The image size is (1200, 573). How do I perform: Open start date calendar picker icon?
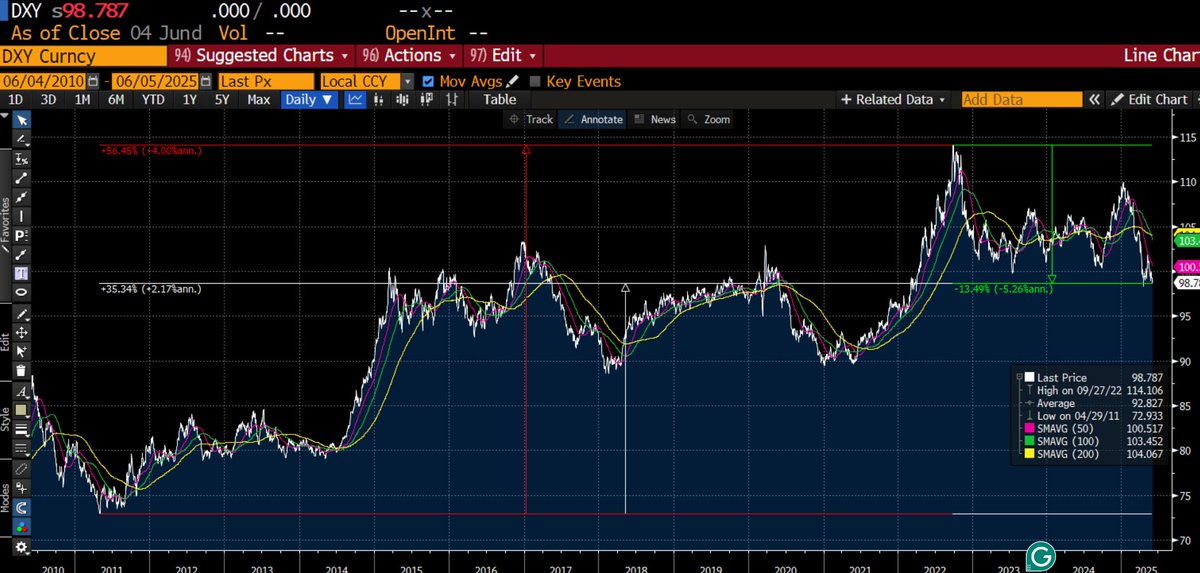point(94,81)
